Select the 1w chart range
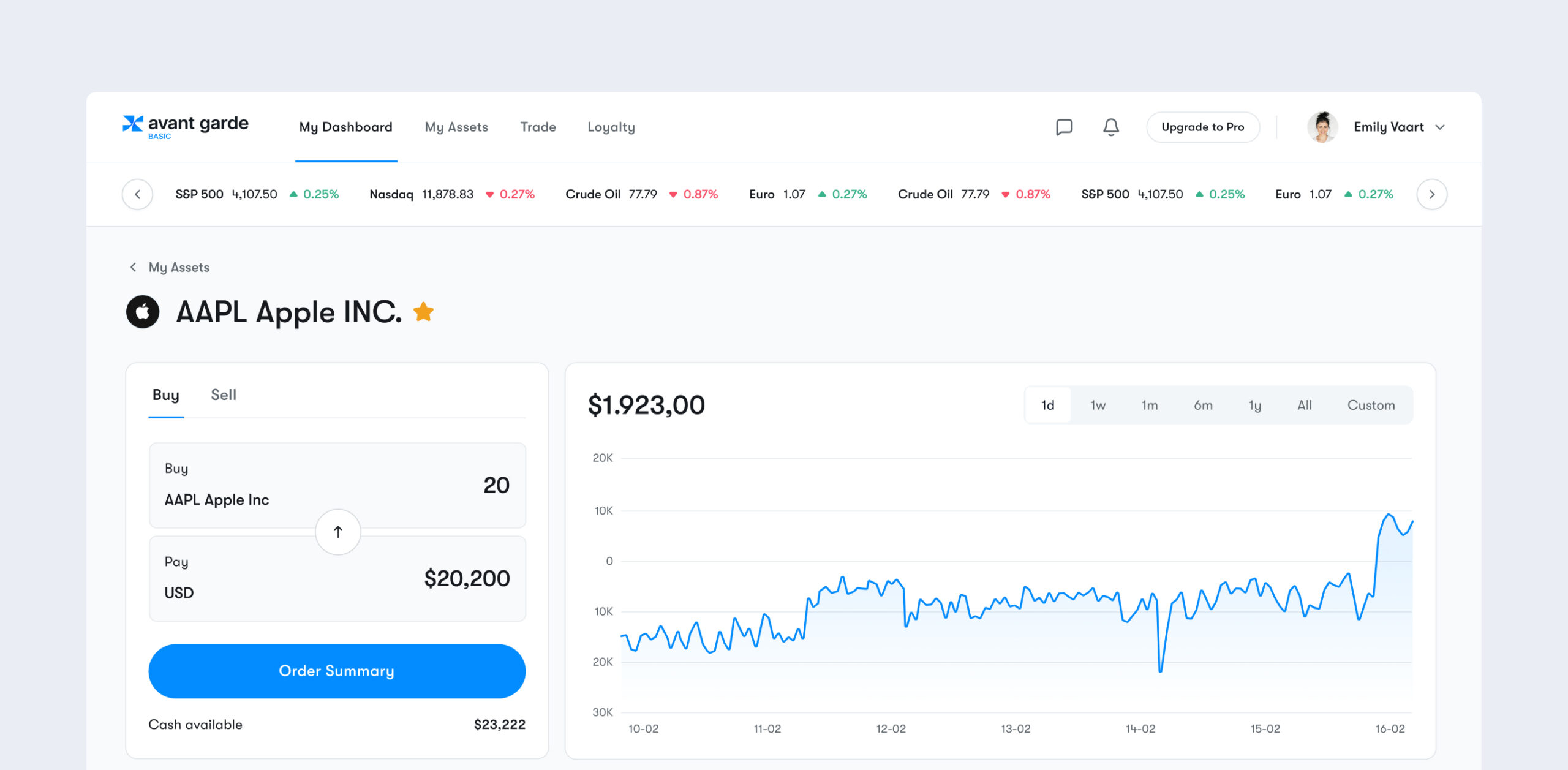This screenshot has width=1568, height=770. (1098, 405)
